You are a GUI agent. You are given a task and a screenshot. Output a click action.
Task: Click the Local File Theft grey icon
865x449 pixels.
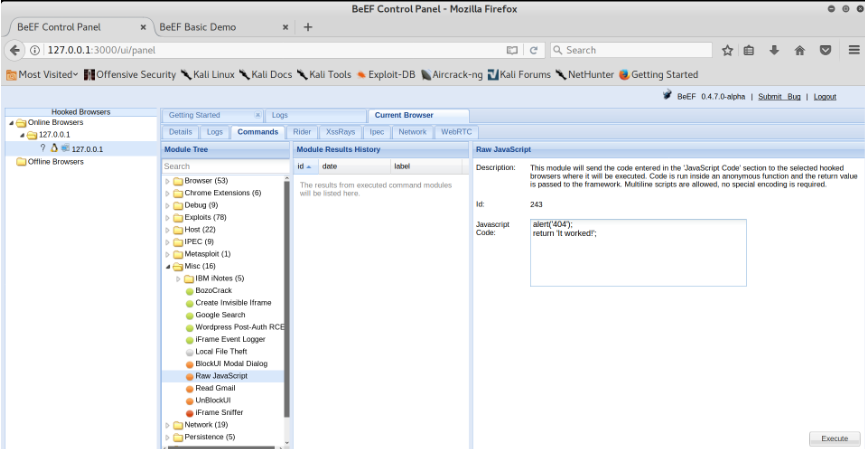point(189,352)
